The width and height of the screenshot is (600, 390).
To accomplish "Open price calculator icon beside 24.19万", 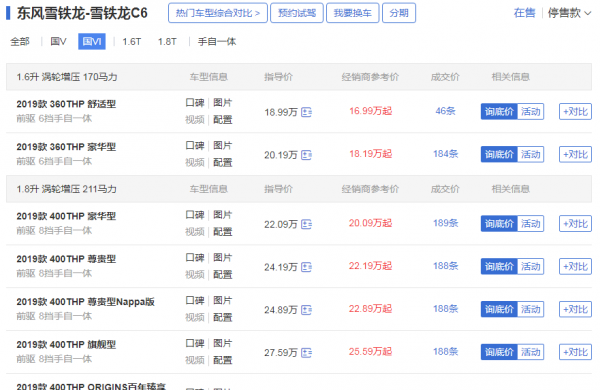I will tap(306, 267).
